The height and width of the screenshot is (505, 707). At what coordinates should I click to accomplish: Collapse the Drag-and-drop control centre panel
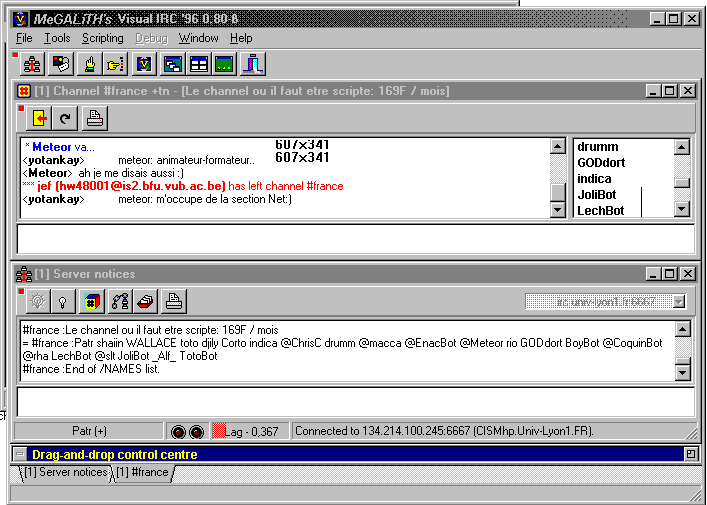tap(20, 454)
